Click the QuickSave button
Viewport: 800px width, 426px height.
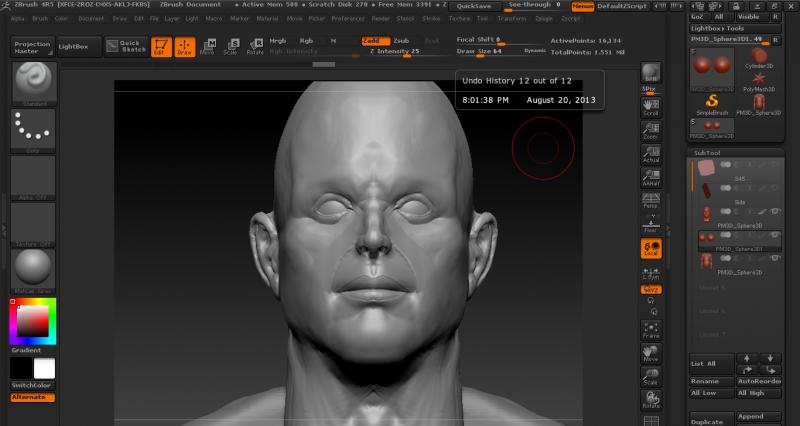point(474,6)
